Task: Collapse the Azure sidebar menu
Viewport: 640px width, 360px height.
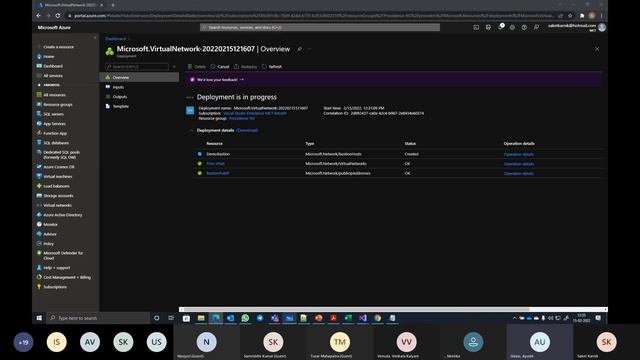Action: point(95,38)
